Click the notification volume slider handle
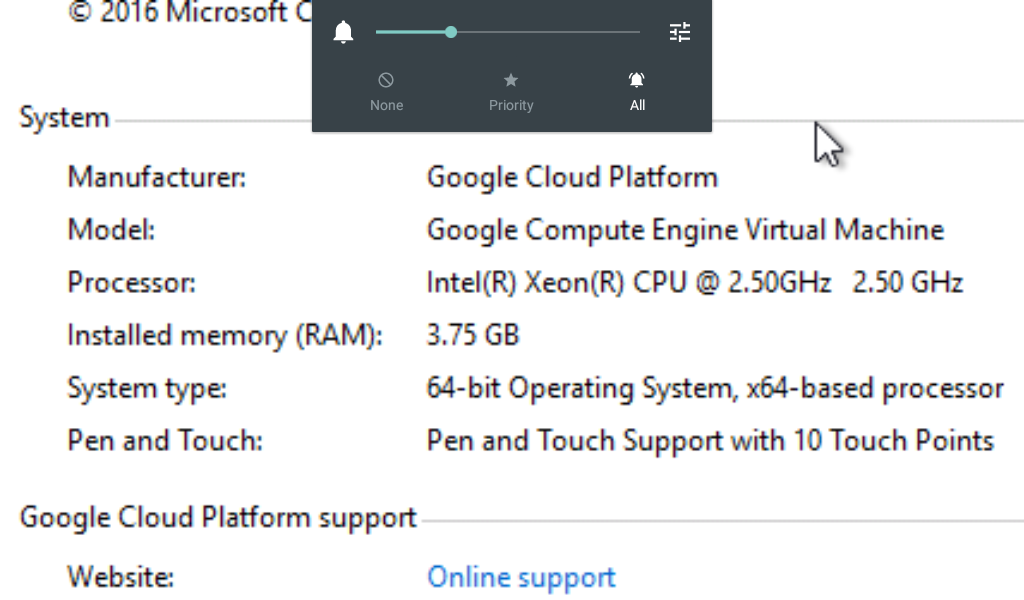Image resolution: width=1024 pixels, height=600 pixels. click(x=451, y=32)
